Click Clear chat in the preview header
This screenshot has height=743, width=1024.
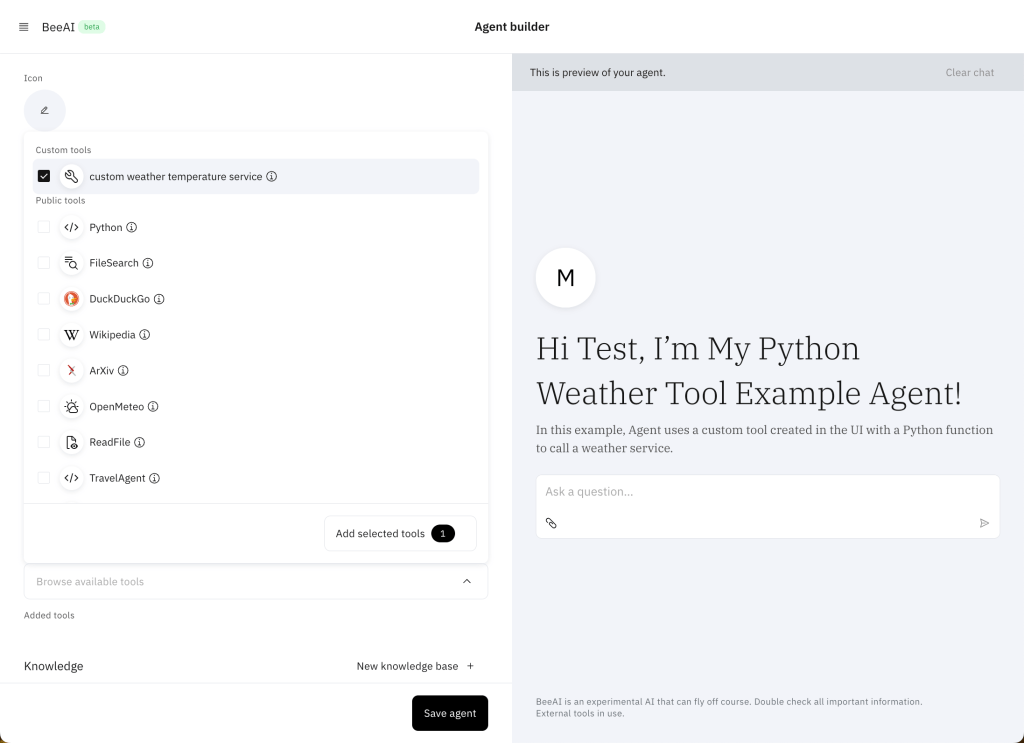[x=969, y=72]
